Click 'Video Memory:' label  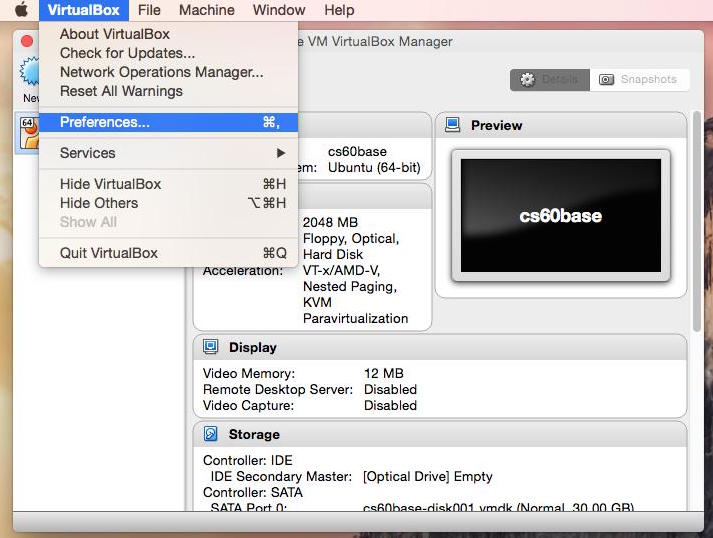click(249, 373)
